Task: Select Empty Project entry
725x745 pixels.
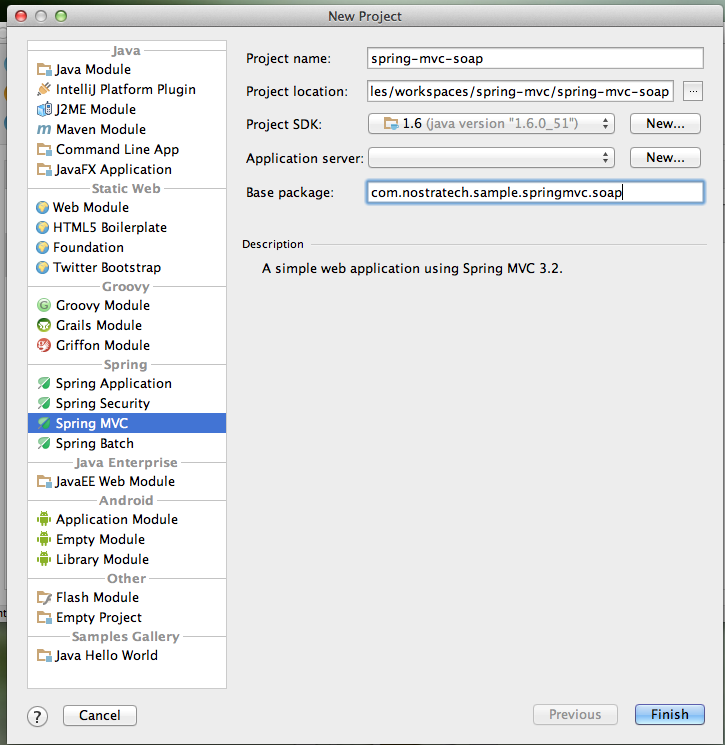Action: (x=127, y=617)
